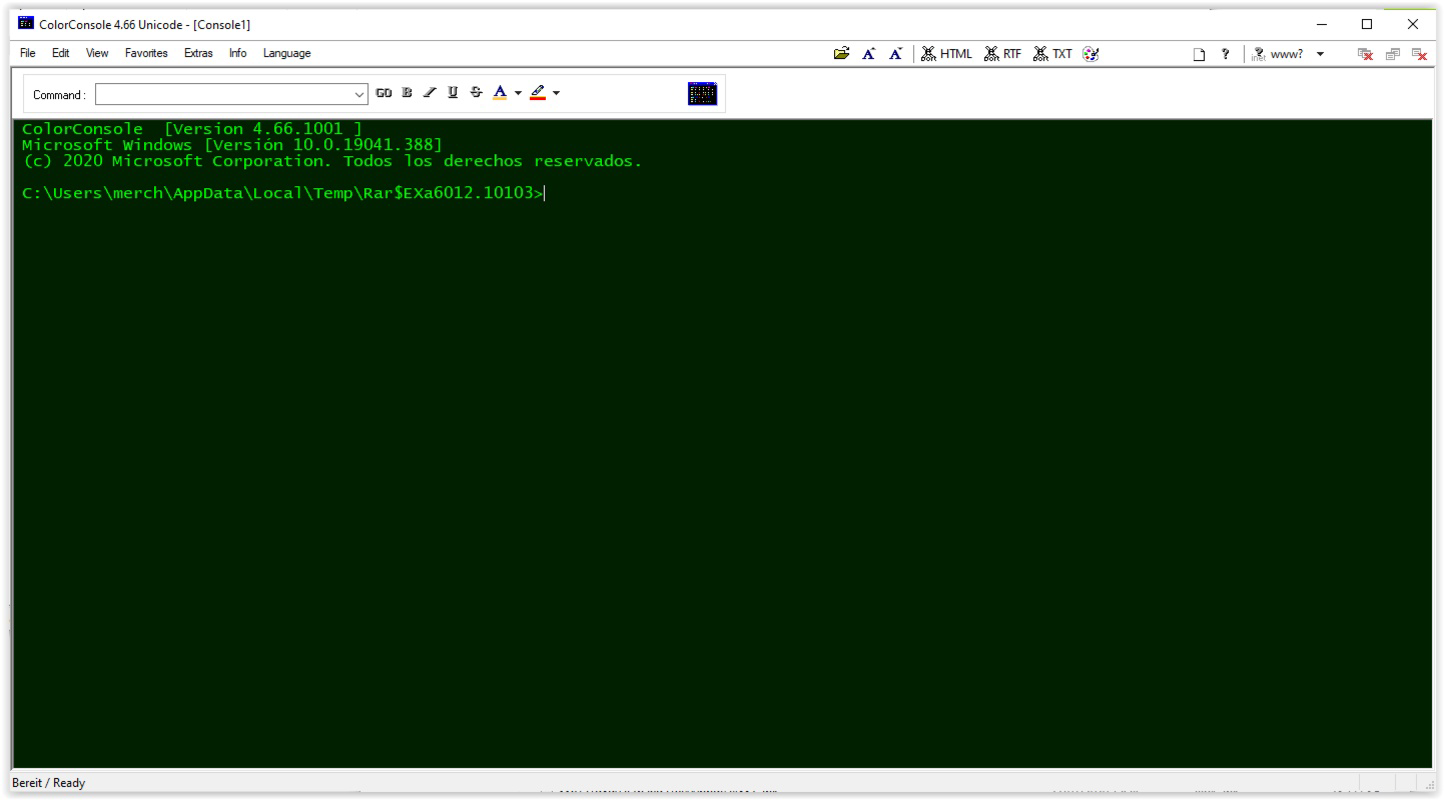The height and width of the screenshot is (800, 1444).
Task: Toggle underline formatting
Action: point(453,94)
